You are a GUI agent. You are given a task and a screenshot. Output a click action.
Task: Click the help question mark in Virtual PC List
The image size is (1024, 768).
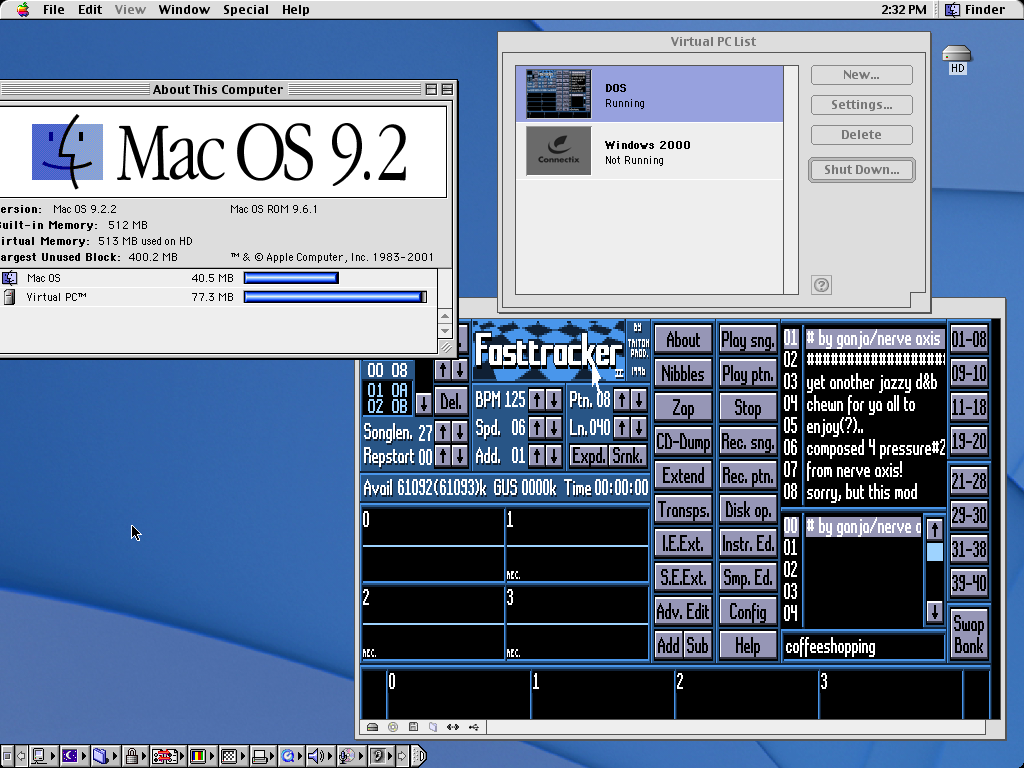[821, 285]
